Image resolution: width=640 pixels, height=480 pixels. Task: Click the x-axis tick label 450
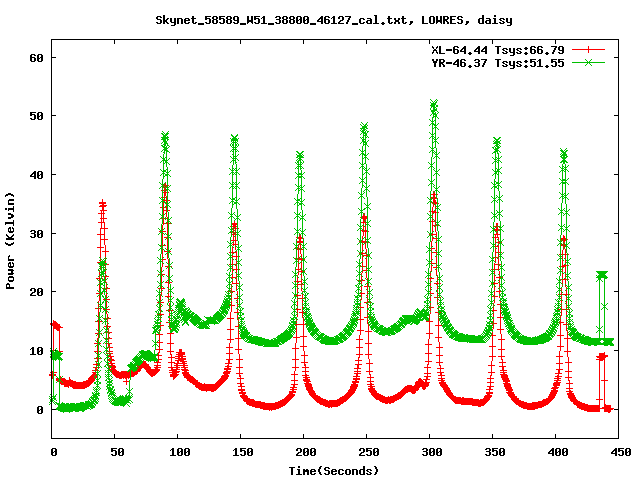[x=621, y=452]
